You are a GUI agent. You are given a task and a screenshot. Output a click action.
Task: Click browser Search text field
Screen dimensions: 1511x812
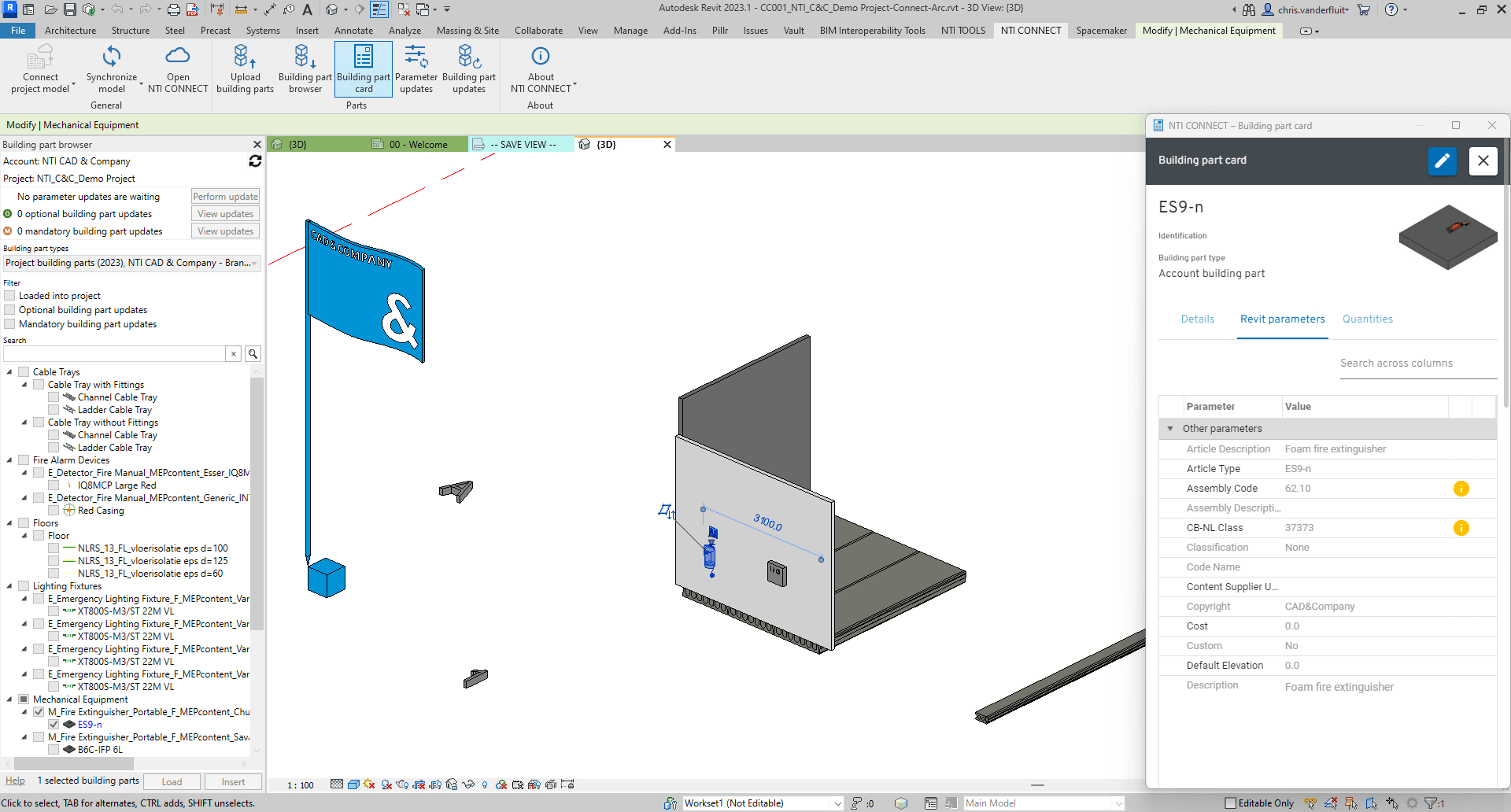coord(113,354)
